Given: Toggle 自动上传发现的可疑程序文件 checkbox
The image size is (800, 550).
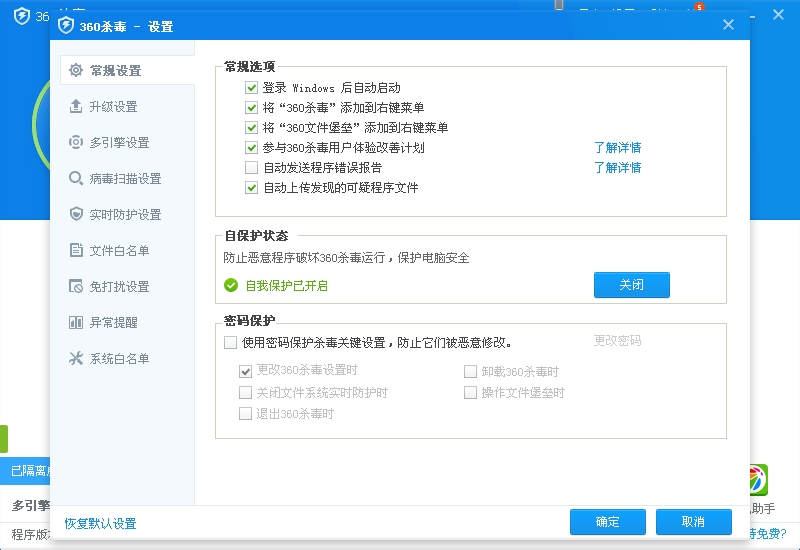Looking at the screenshot, I should click(251, 187).
